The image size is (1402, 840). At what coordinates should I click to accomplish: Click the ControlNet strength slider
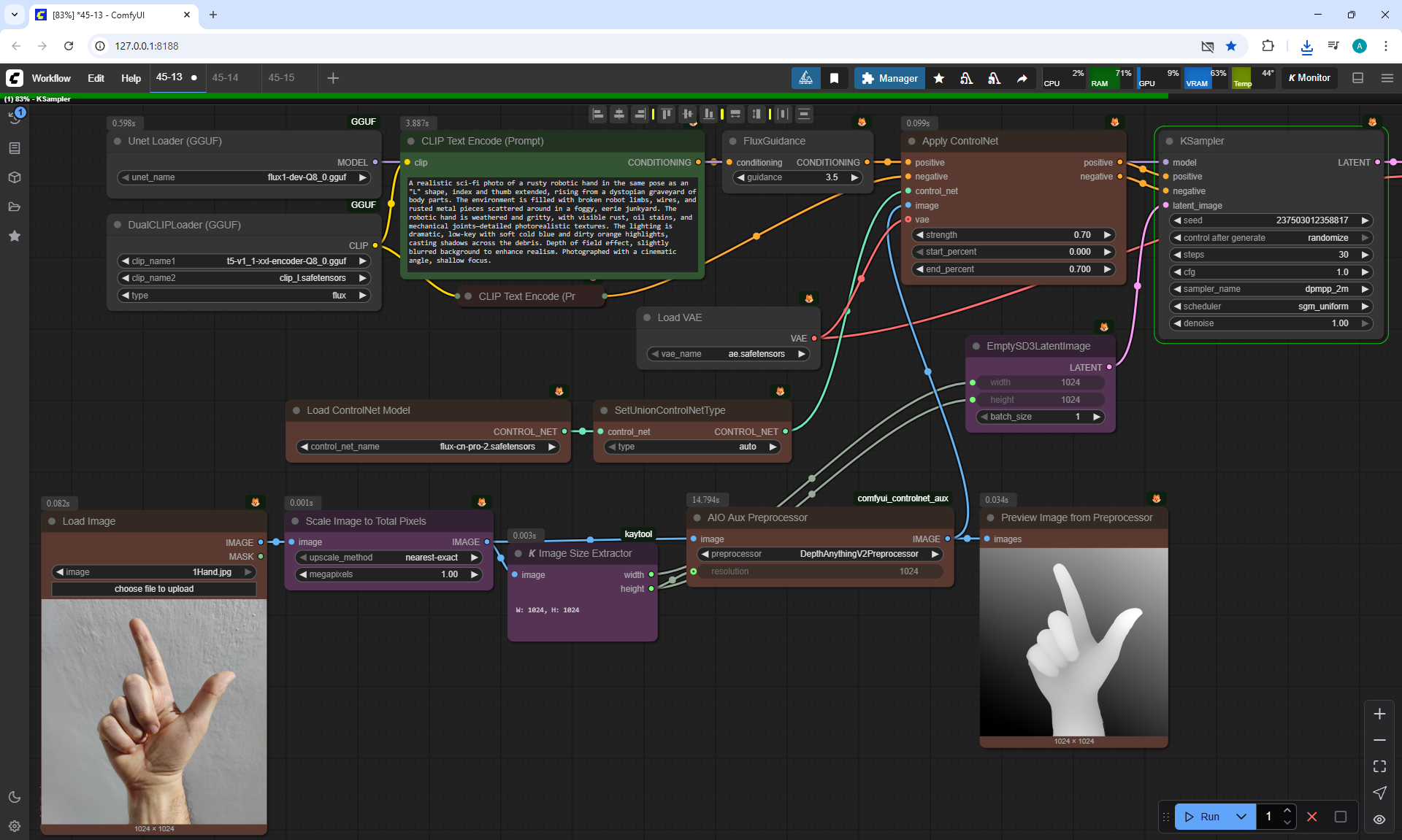(x=1013, y=235)
